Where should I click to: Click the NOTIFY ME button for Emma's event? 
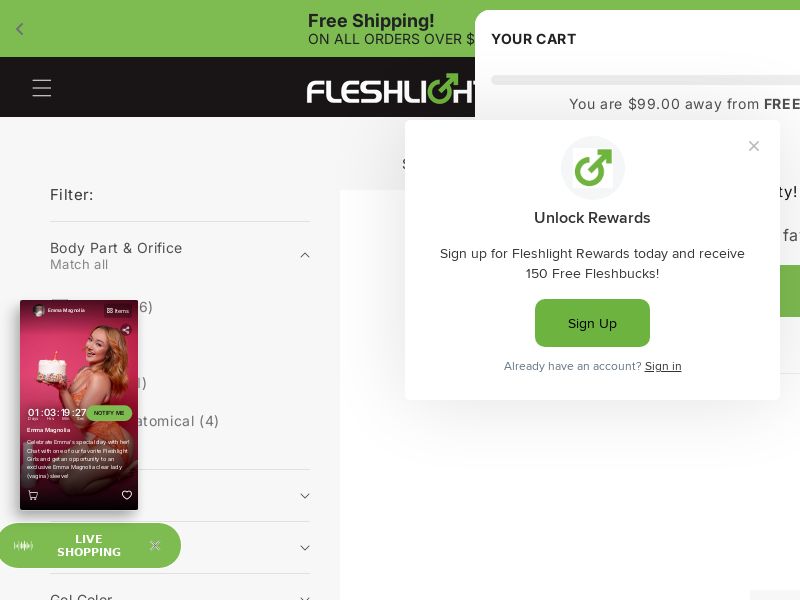pos(109,412)
